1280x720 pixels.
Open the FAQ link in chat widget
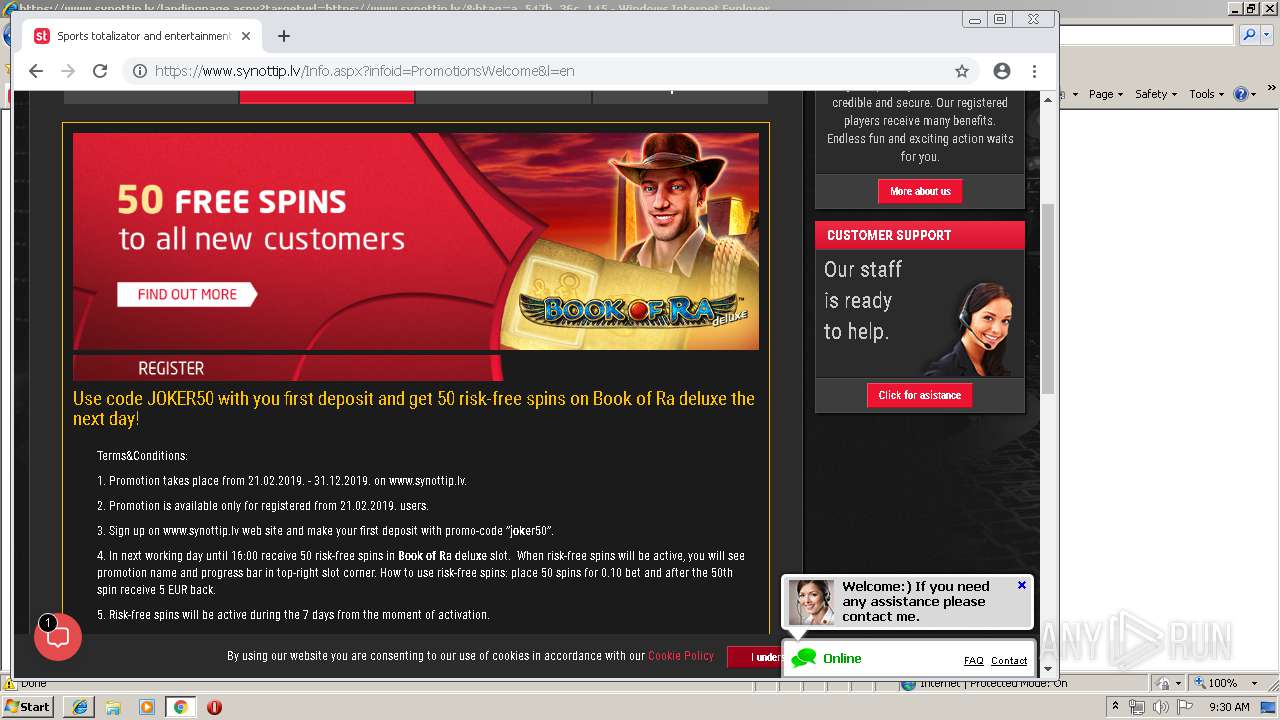[x=973, y=661]
